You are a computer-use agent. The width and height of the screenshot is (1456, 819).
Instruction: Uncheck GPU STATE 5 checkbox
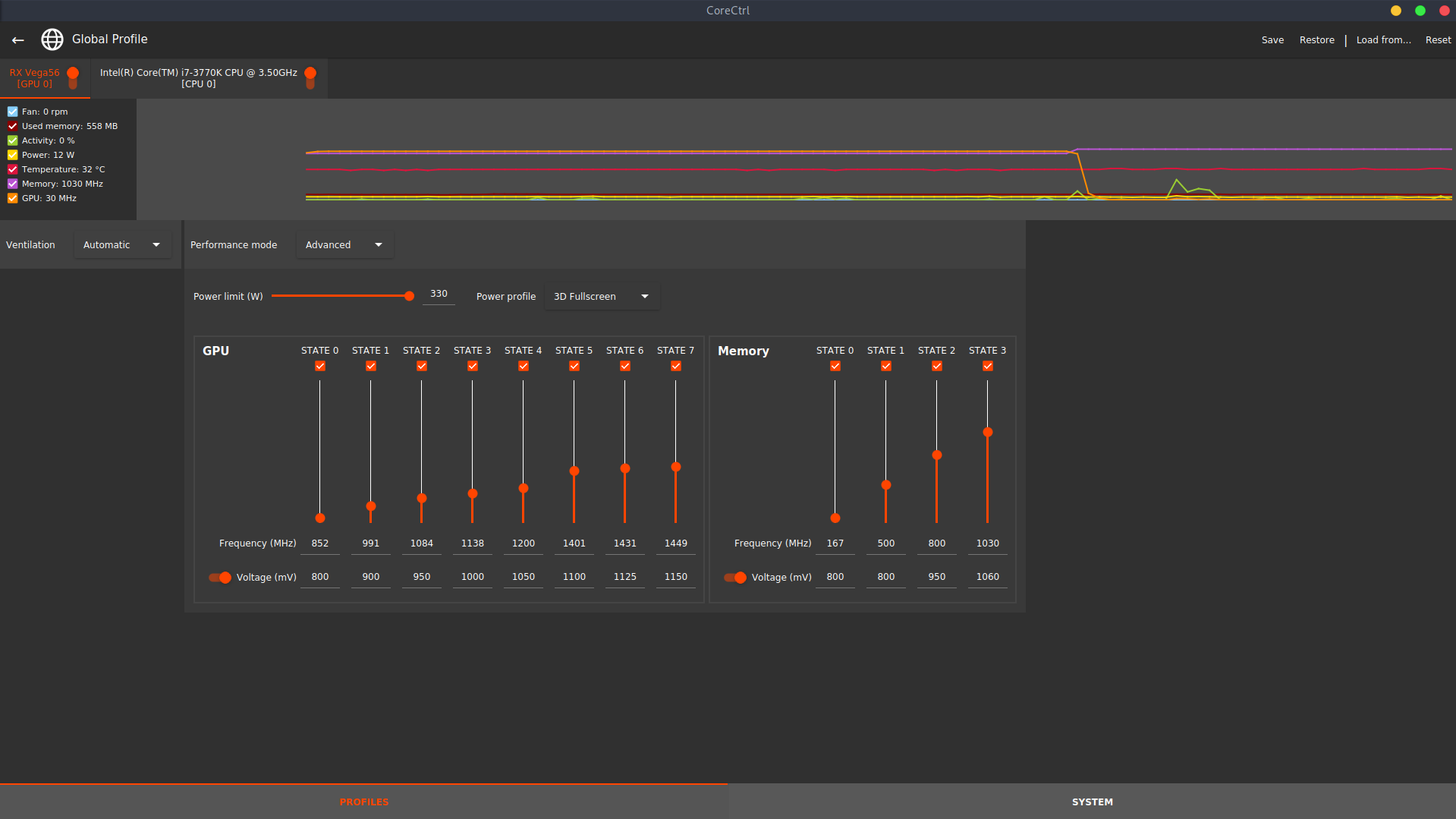[x=574, y=366]
